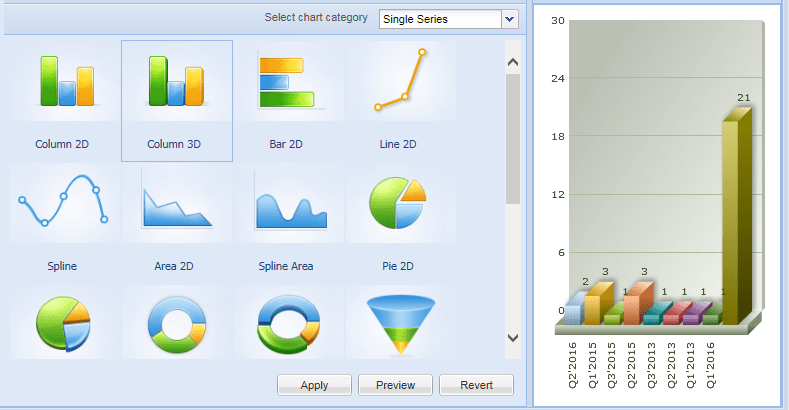The height and width of the screenshot is (410, 789).
Task: Select the Pie 2D chart icon
Action: (398, 203)
